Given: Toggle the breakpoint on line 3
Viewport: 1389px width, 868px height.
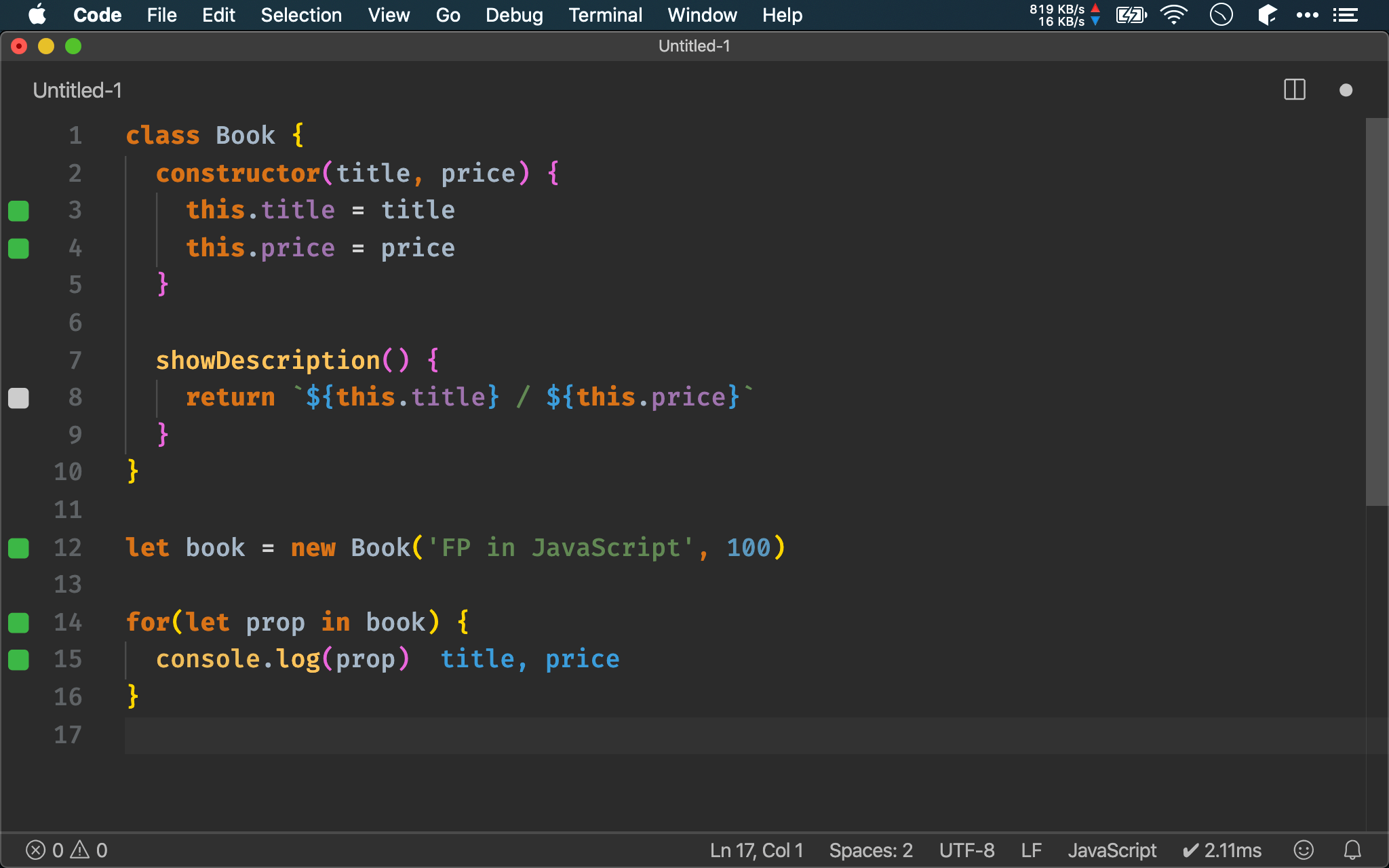Looking at the screenshot, I should tap(19, 210).
